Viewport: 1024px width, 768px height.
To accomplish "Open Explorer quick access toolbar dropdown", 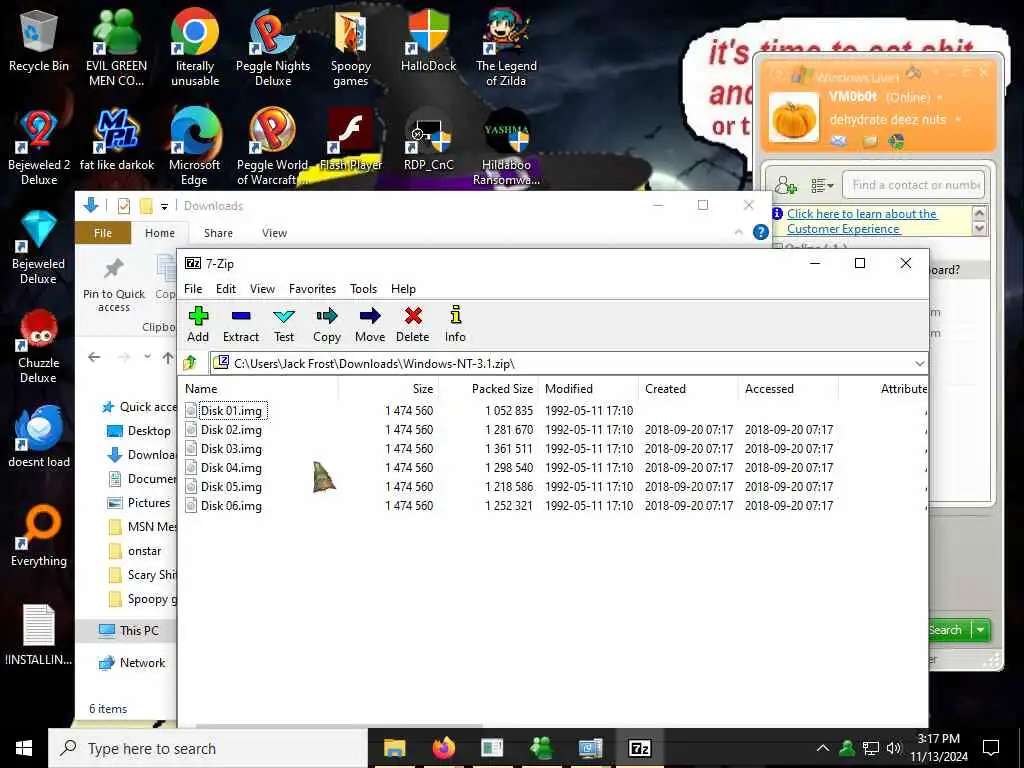I will [x=165, y=206].
